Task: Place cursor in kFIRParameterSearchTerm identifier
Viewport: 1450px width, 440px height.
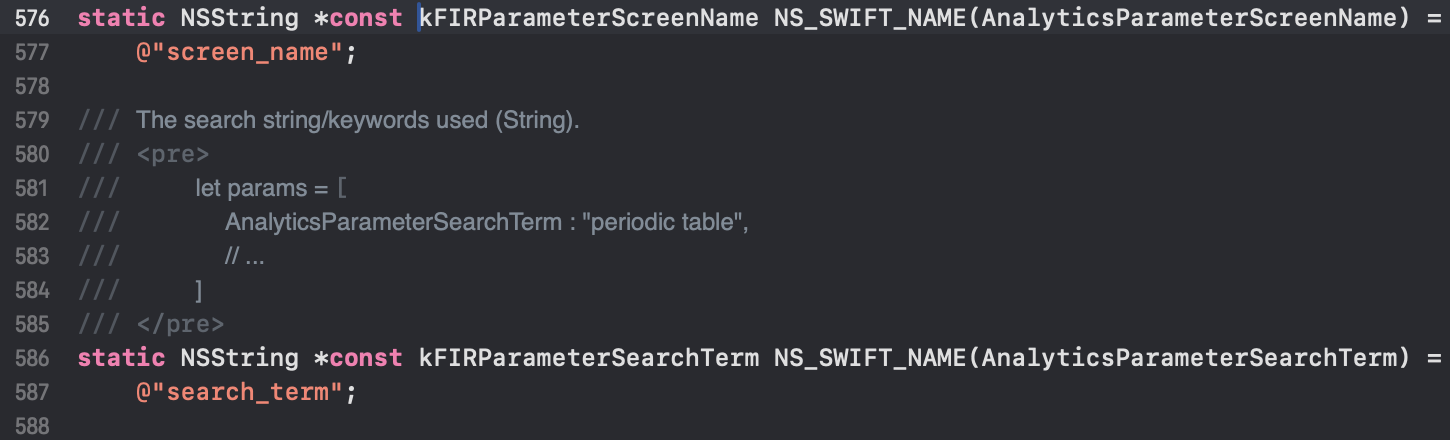Action: click(x=588, y=358)
